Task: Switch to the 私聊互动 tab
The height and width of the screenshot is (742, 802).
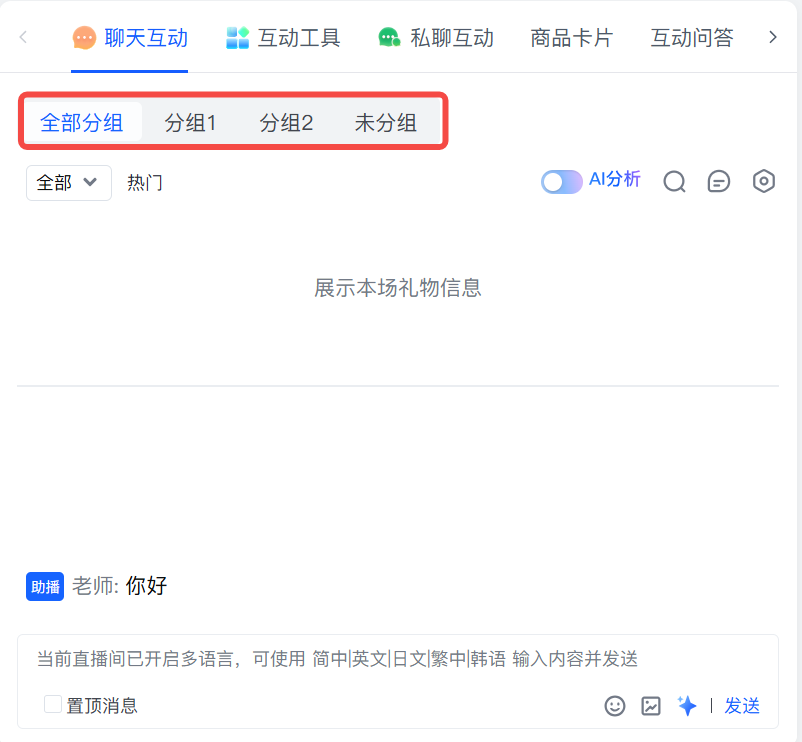Action: tap(436, 38)
